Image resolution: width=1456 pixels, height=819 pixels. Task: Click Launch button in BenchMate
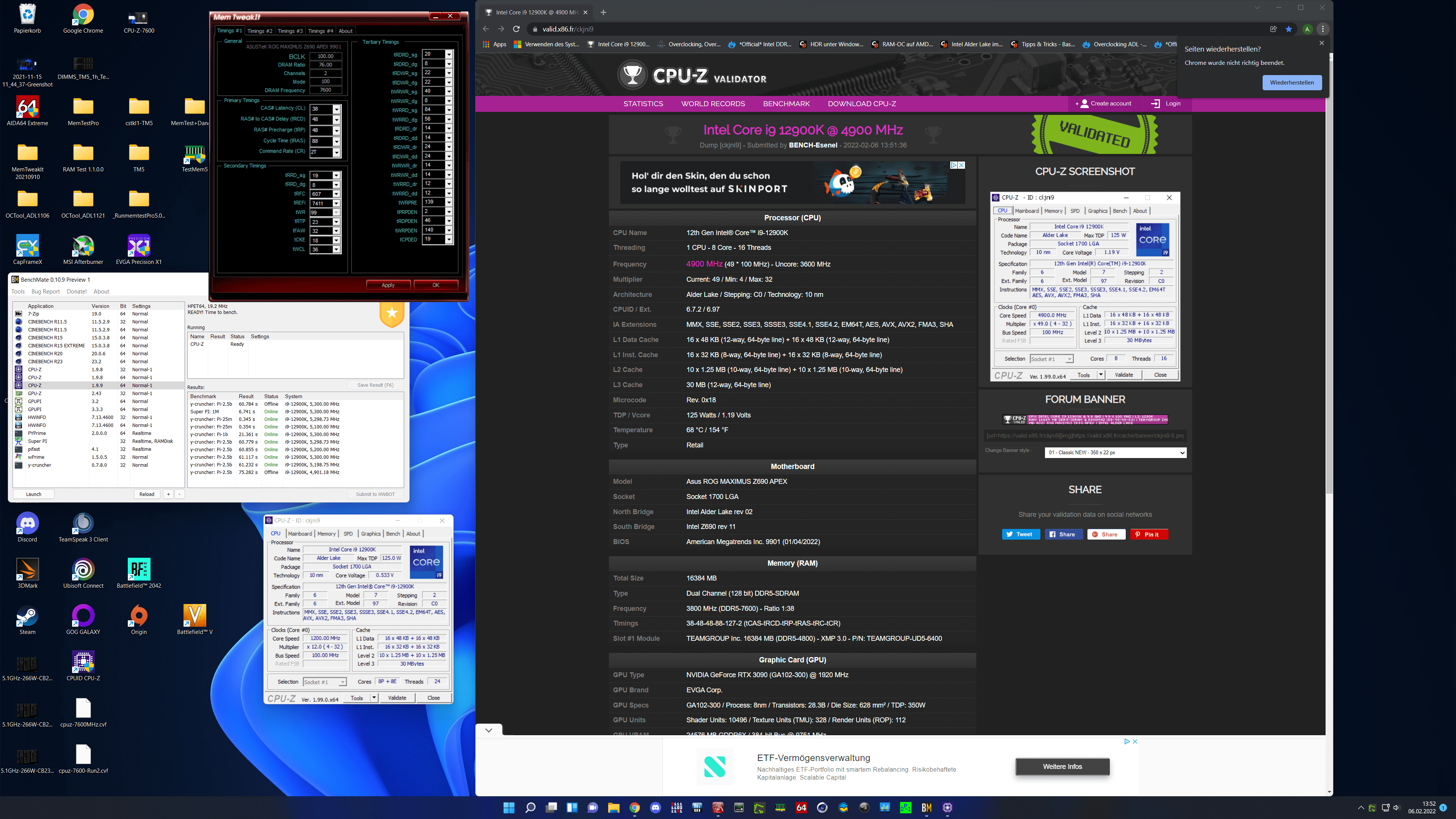pyautogui.click(x=33, y=494)
